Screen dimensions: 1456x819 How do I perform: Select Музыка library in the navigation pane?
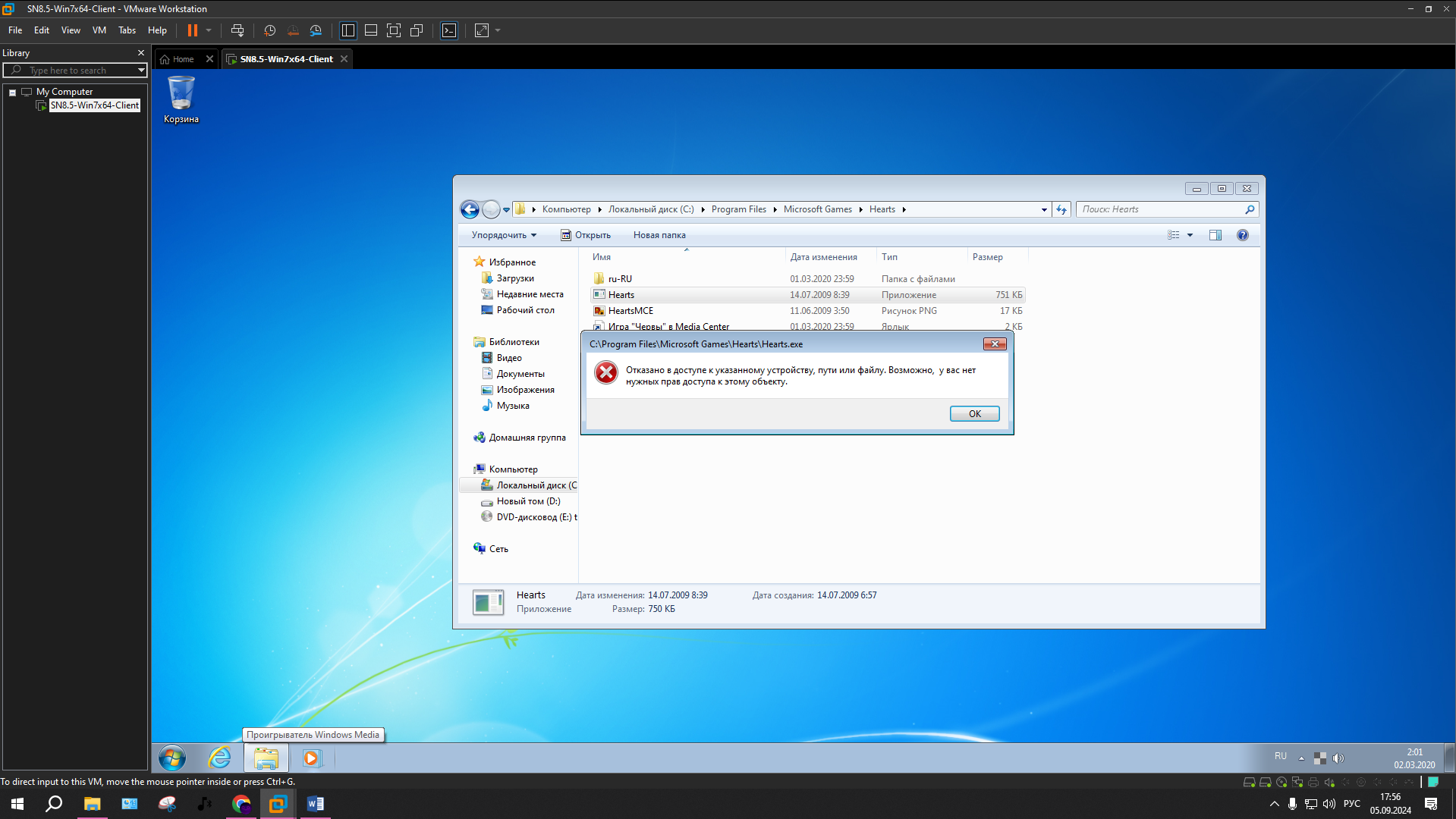tap(513, 406)
